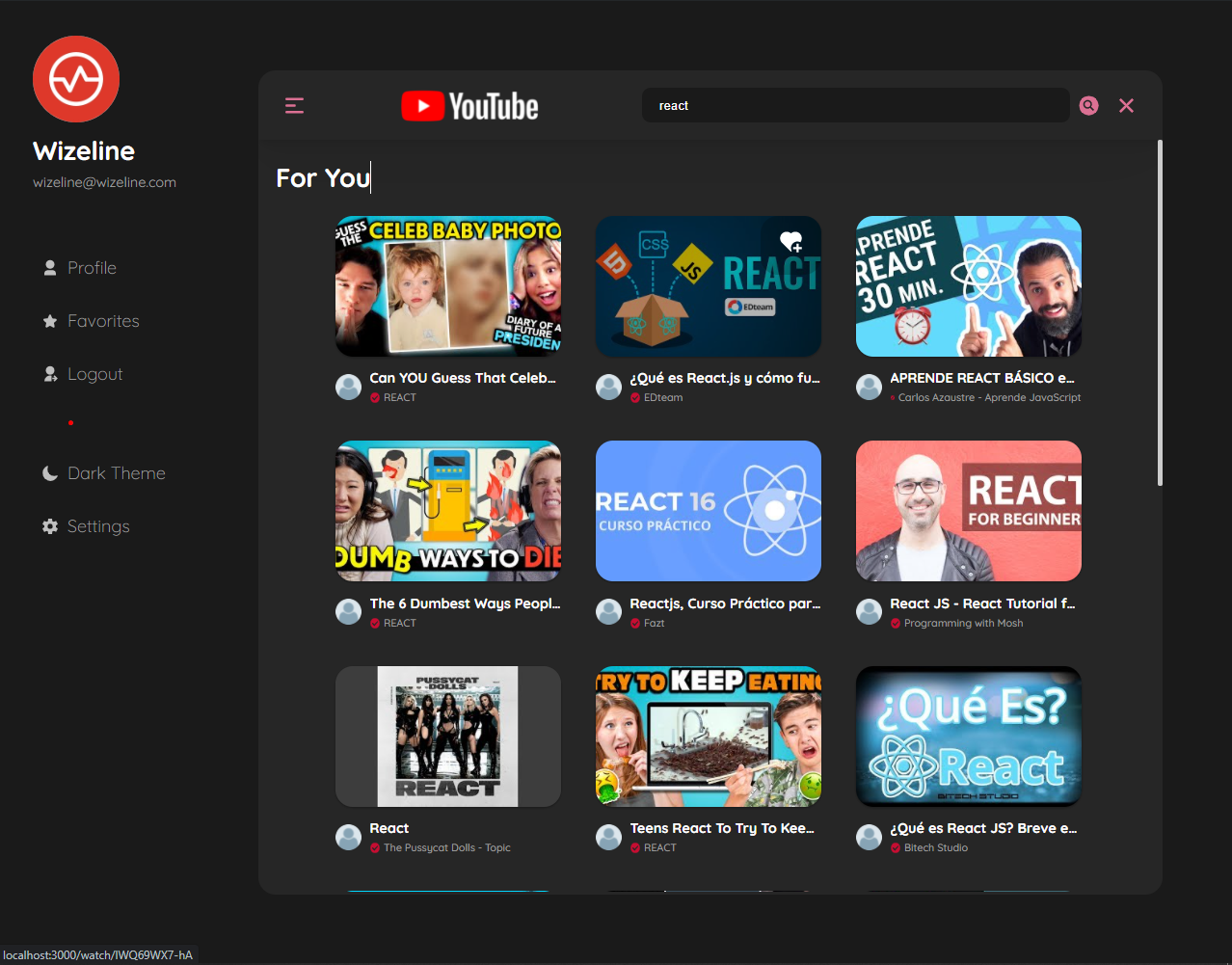Toggle the Dark Theme option
This screenshot has width=1232, height=965.
(x=116, y=473)
